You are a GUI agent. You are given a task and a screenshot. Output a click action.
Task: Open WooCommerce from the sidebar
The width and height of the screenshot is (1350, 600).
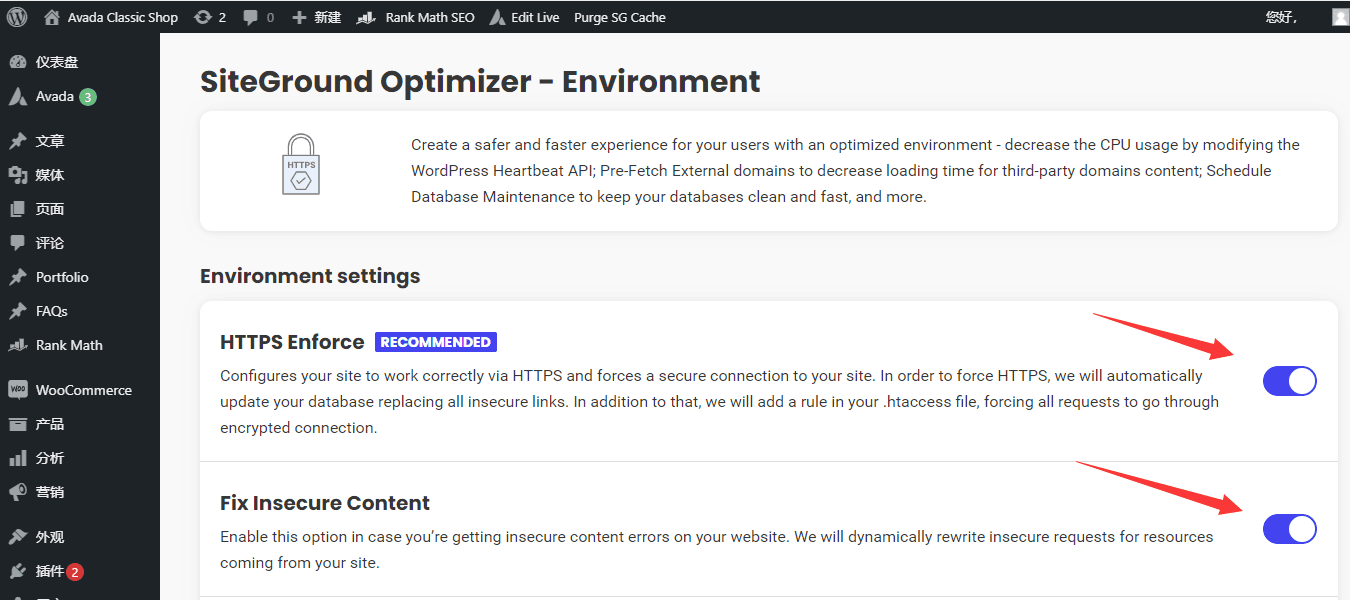(x=83, y=390)
